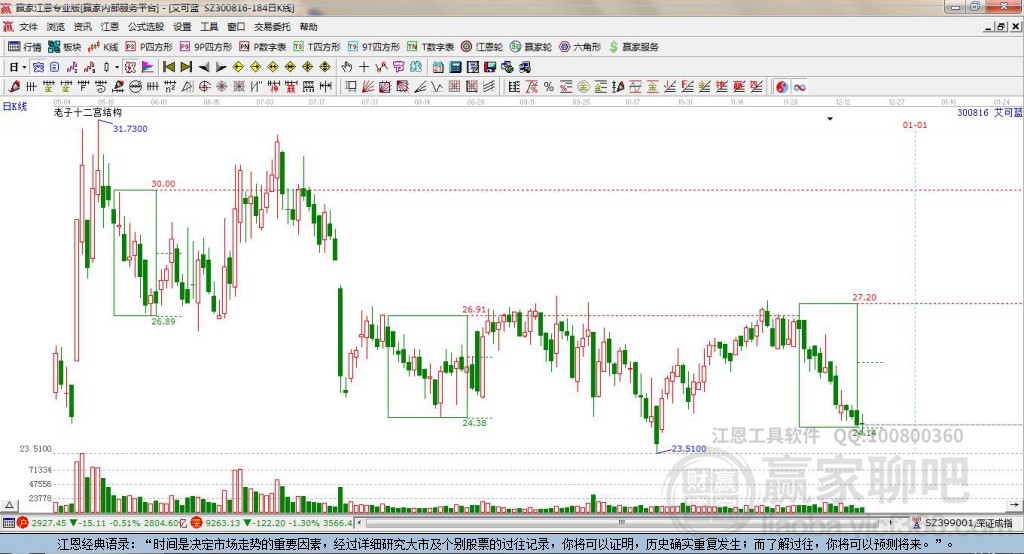Click the chart right-scroll arrow
Screen dimensions: 1024x554
pos(1014,505)
